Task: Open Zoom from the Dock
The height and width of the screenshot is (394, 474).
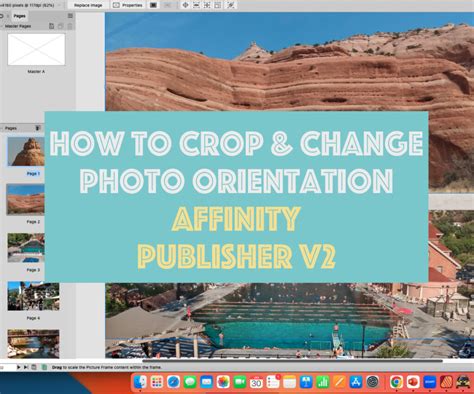Action: [430, 382]
